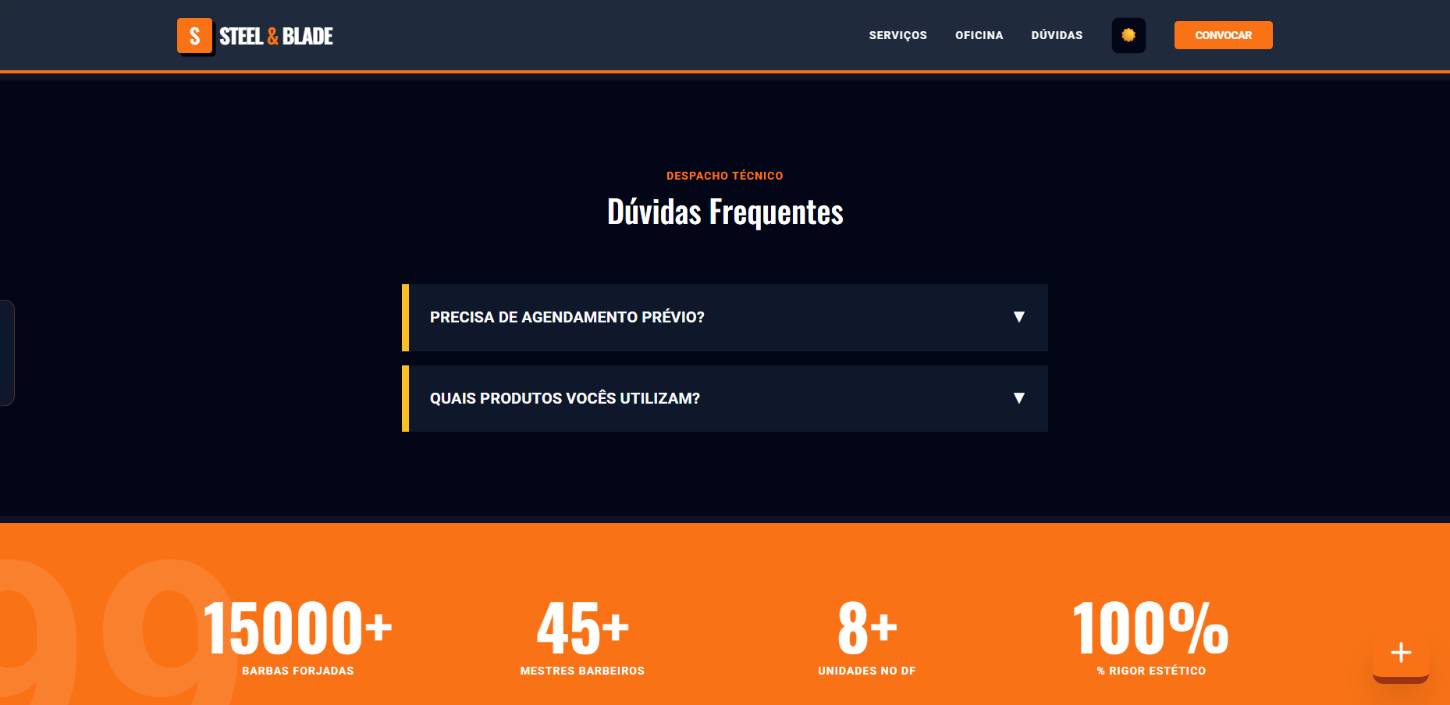Open the floating plus button

1400,653
